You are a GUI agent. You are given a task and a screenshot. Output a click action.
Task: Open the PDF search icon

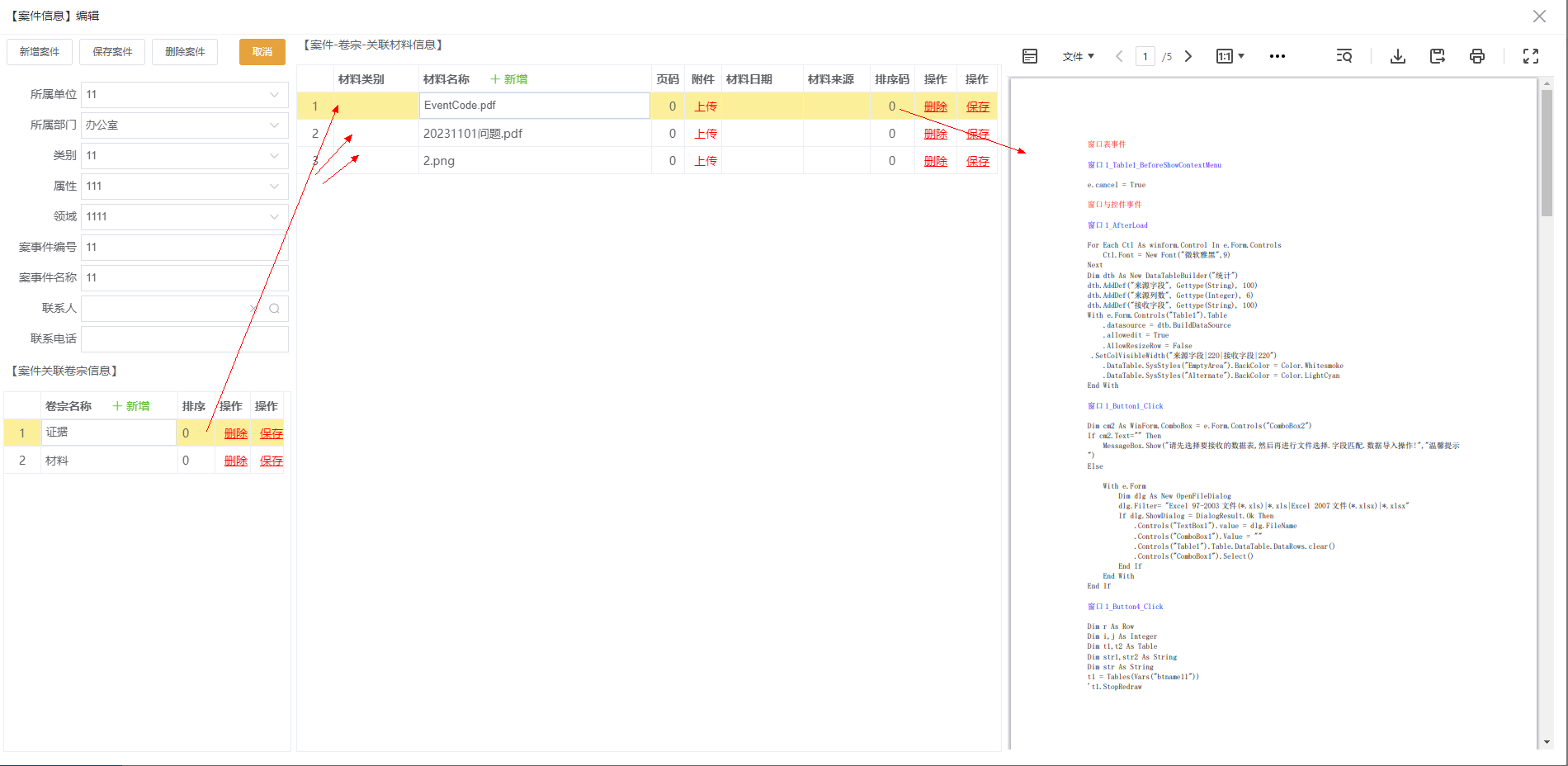click(1344, 56)
